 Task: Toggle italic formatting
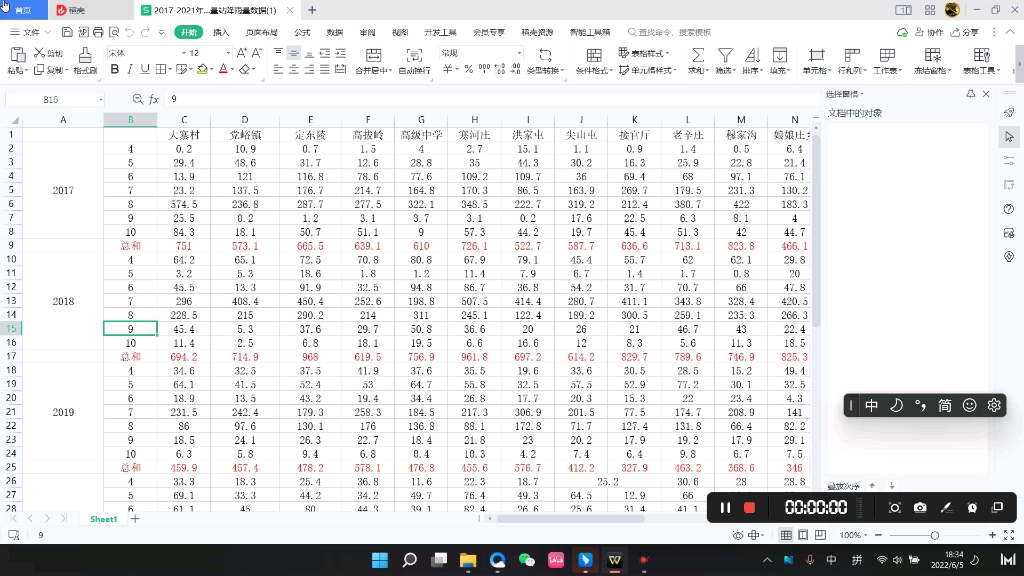pos(129,68)
